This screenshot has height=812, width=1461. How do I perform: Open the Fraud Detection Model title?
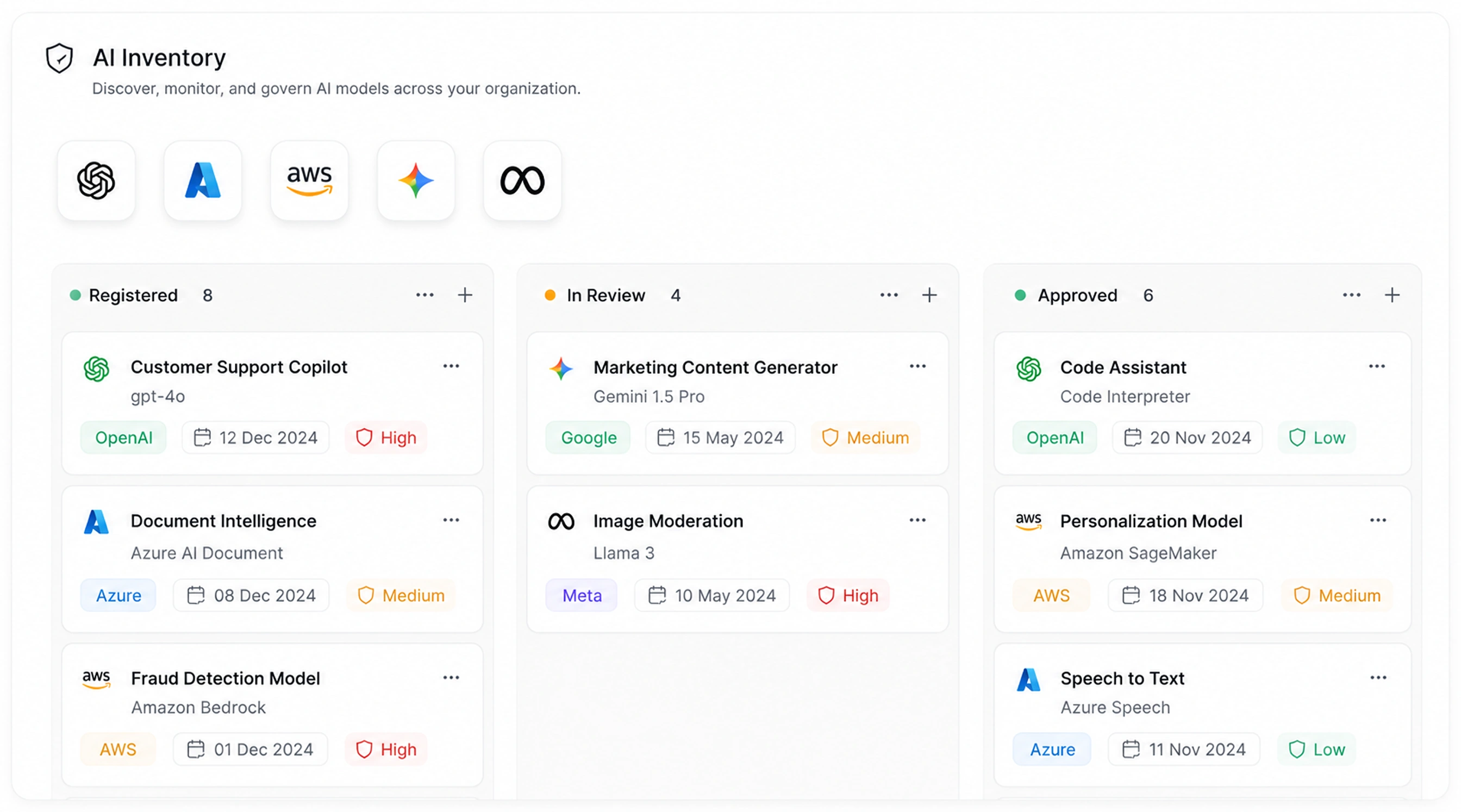225,678
